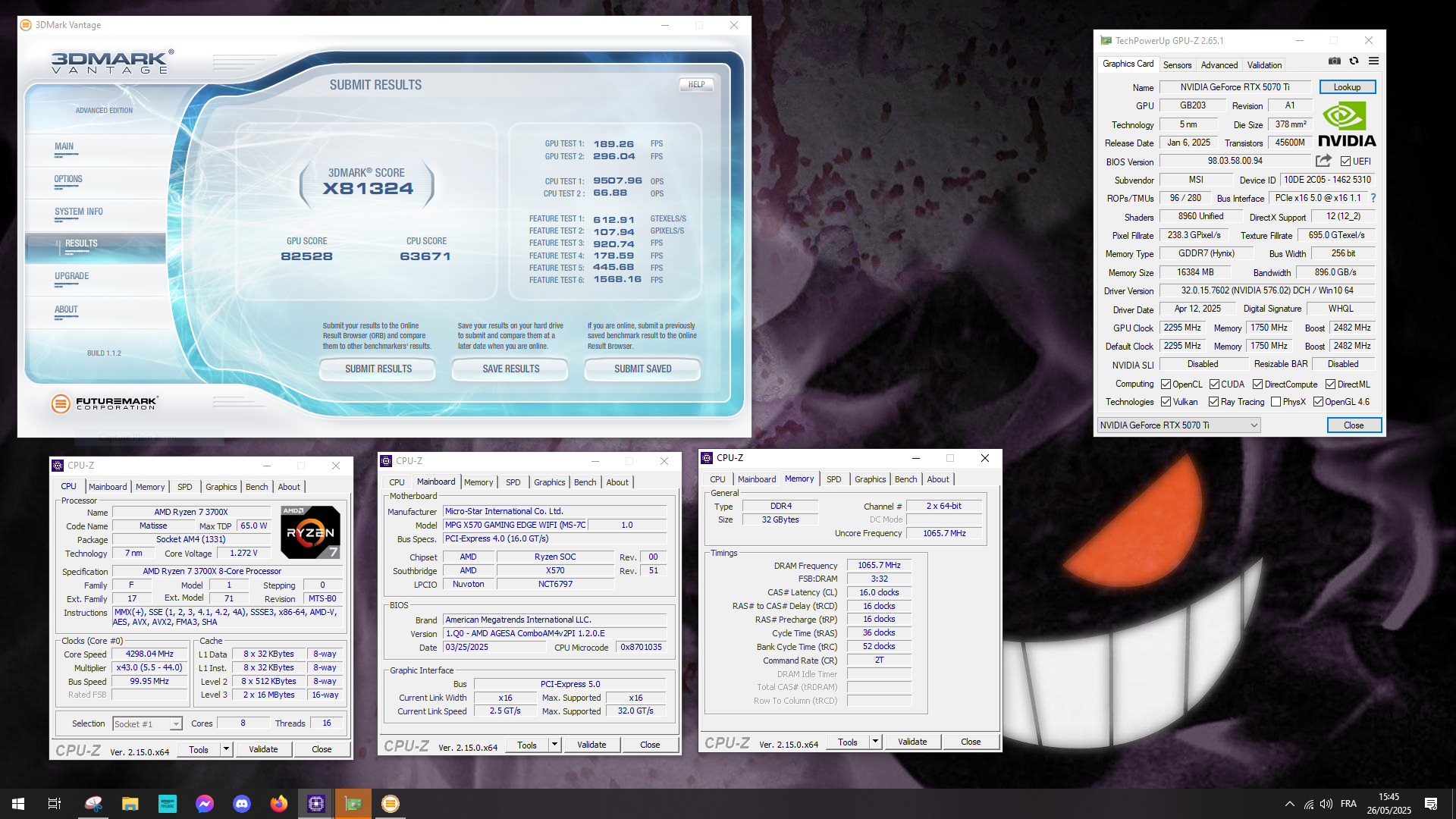Open Tools dropdown arrow in CPU tab window
1456x819 pixels.
coord(226,749)
